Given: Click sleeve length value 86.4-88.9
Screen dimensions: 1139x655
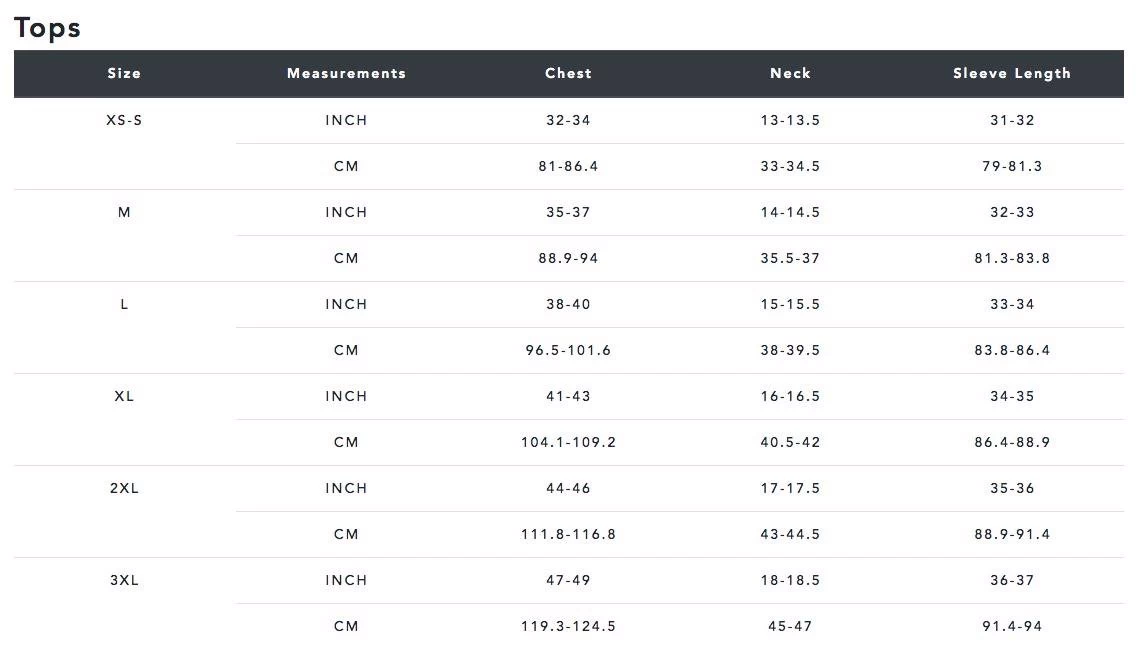Looking at the screenshot, I should tap(1012, 442).
